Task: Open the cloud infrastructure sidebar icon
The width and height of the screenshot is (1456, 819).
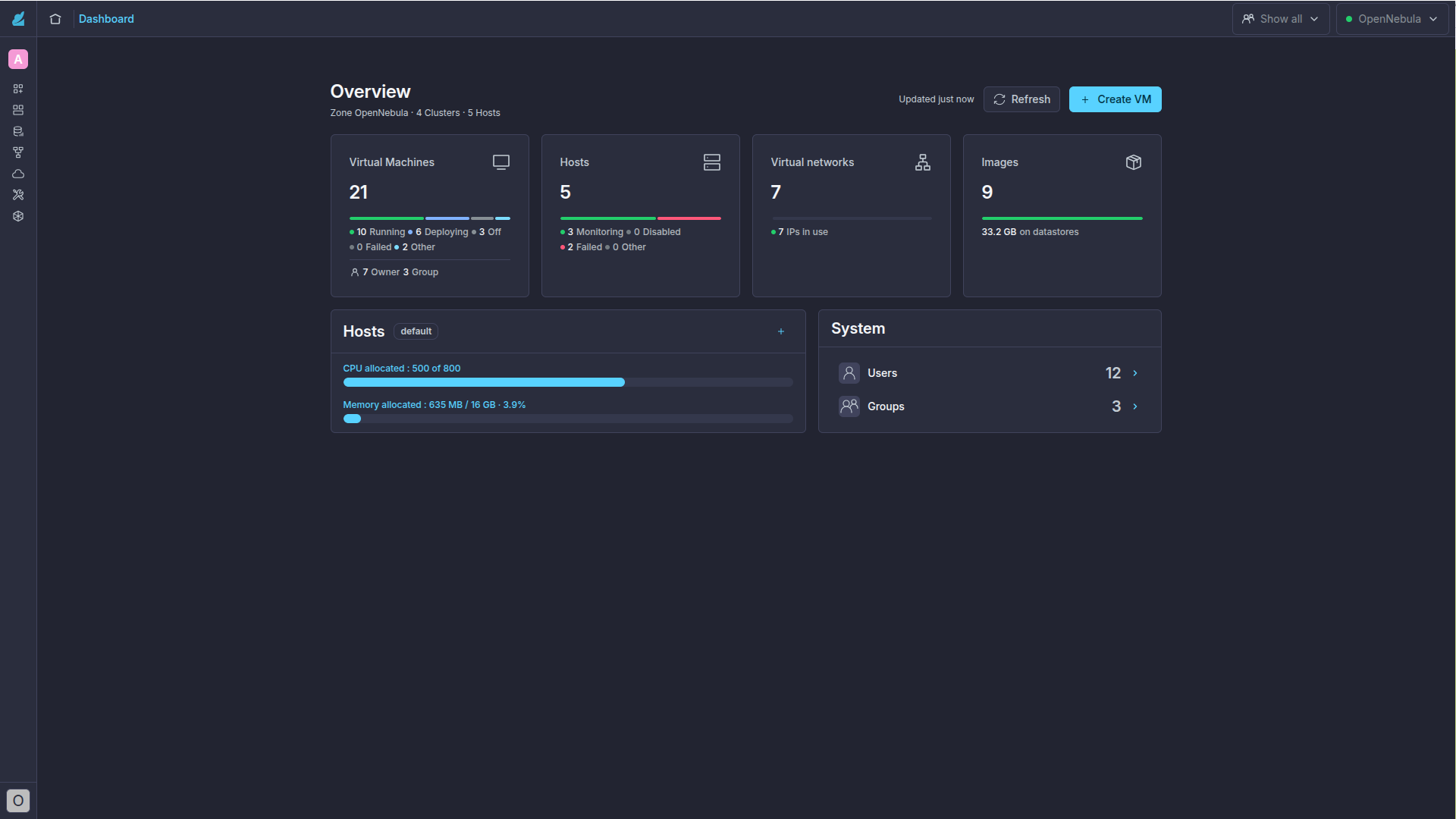Action: tap(18, 174)
